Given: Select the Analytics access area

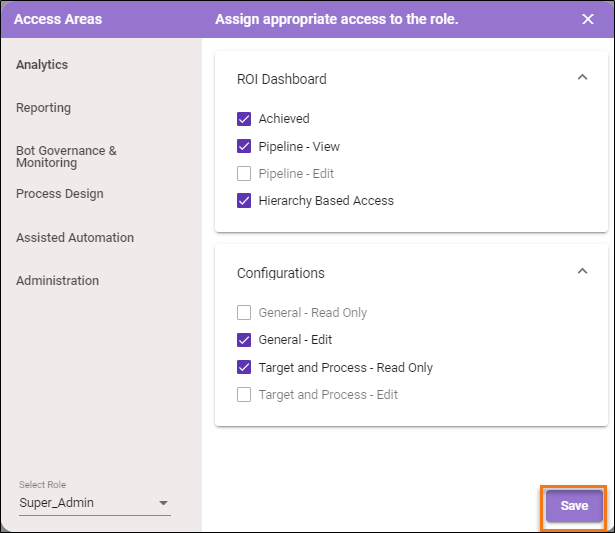Looking at the screenshot, I should (x=42, y=65).
